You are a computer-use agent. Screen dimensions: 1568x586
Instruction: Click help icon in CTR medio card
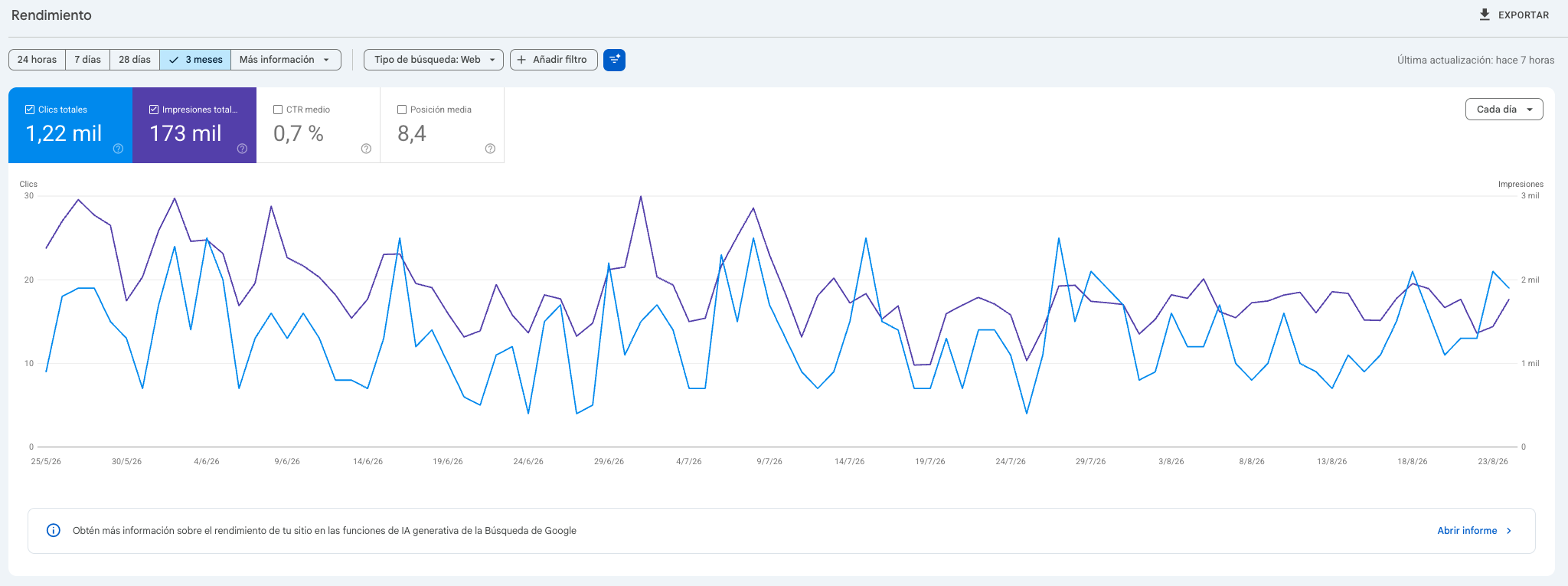click(366, 149)
